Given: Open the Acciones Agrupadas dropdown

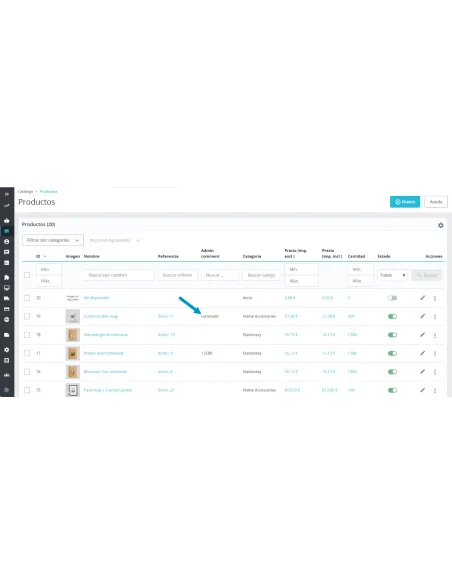Looking at the screenshot, I should 114,240.
